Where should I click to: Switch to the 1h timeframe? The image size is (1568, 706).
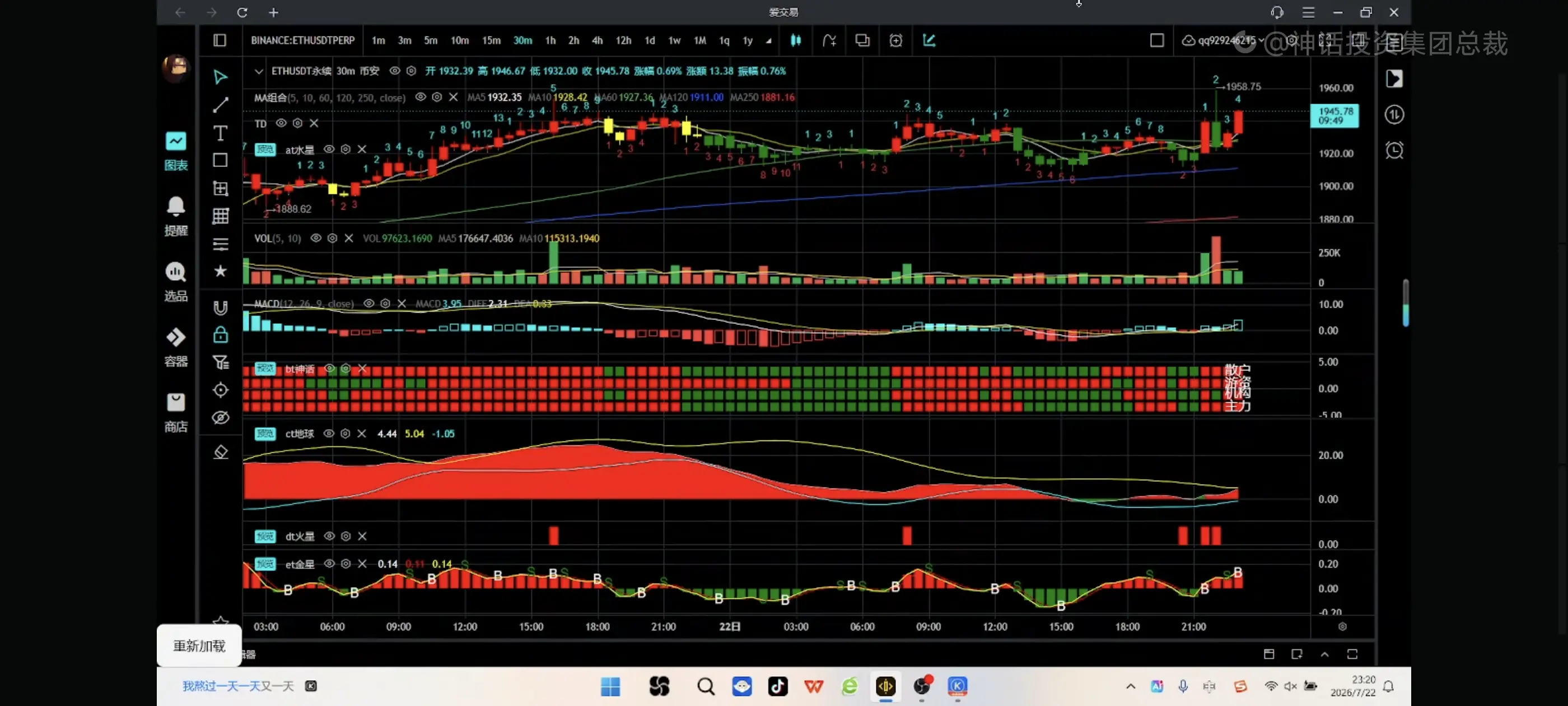(550, 40)
